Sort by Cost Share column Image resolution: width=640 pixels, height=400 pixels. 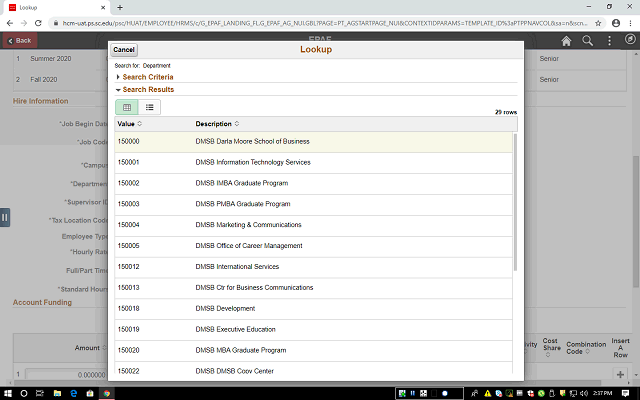550,348
